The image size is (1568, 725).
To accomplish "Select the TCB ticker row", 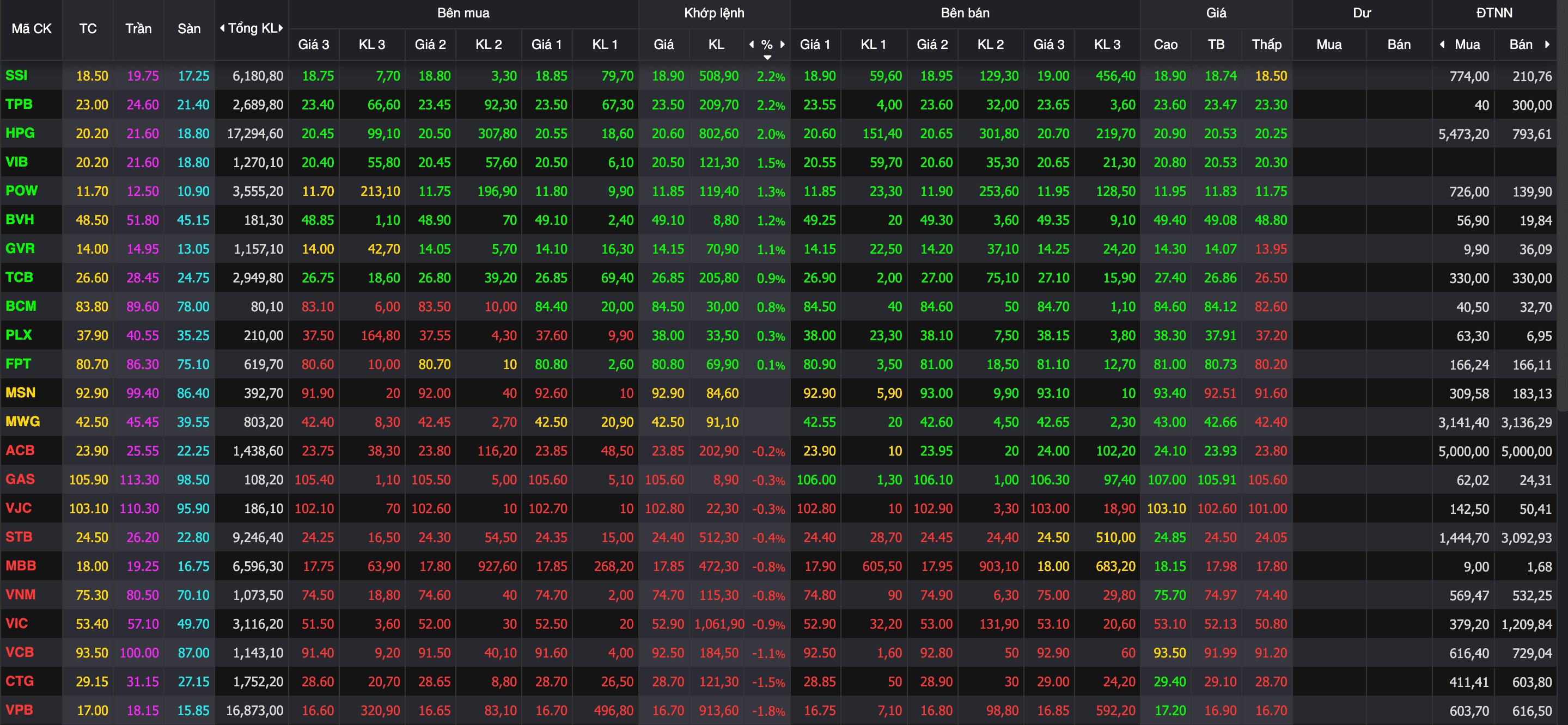I will 20,278.
